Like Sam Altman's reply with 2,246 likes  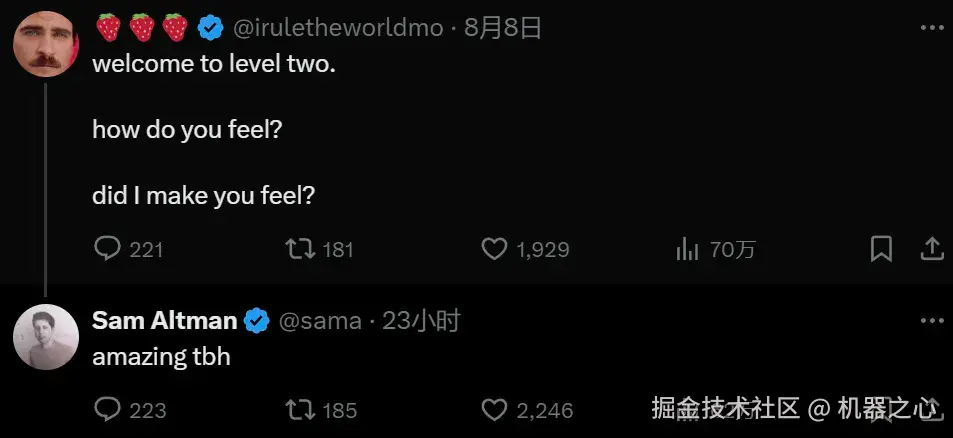click(495, 409)
